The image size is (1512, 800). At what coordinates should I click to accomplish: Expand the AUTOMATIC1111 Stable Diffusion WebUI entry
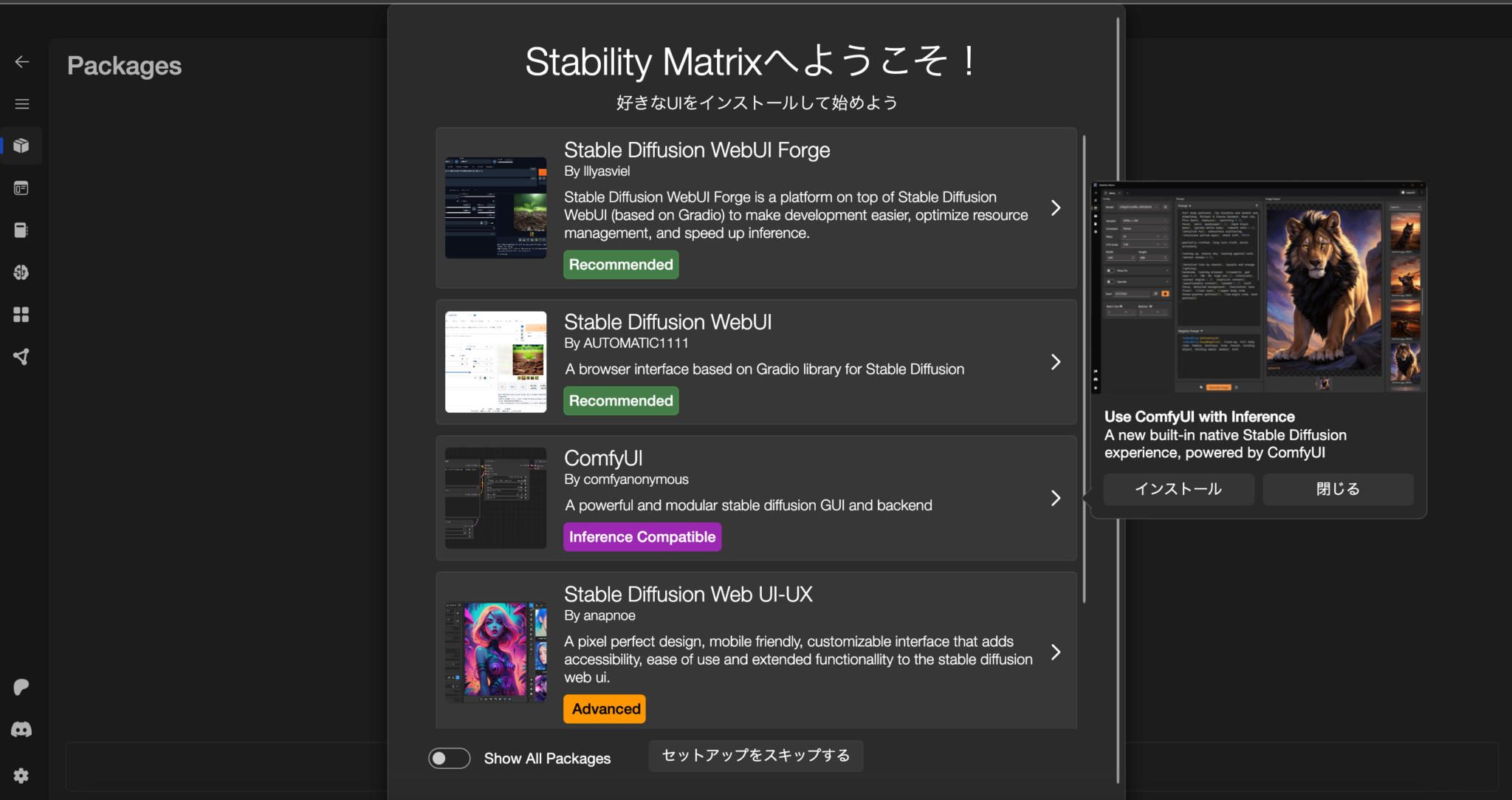[x=1055, y=362]
